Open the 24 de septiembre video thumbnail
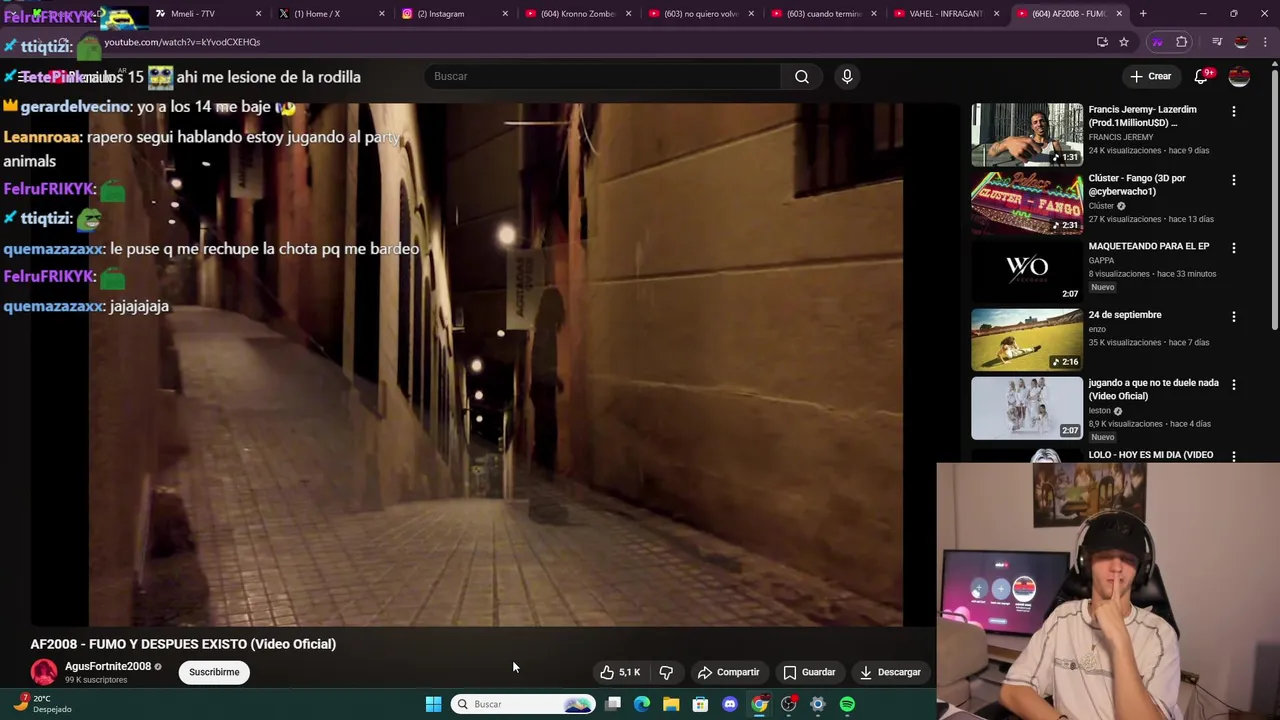This screenshot has width=1280, height=720. tap(1027, 339)
